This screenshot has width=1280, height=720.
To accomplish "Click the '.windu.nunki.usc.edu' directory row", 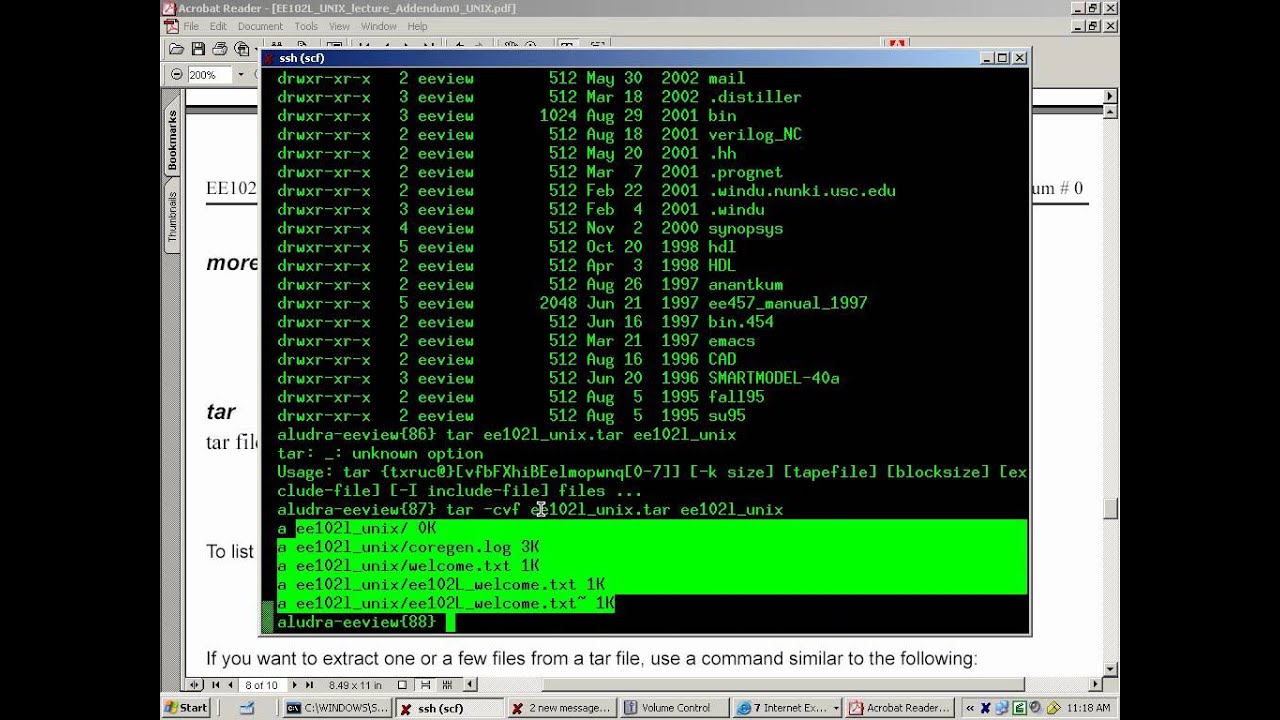I will coord(586,190).
